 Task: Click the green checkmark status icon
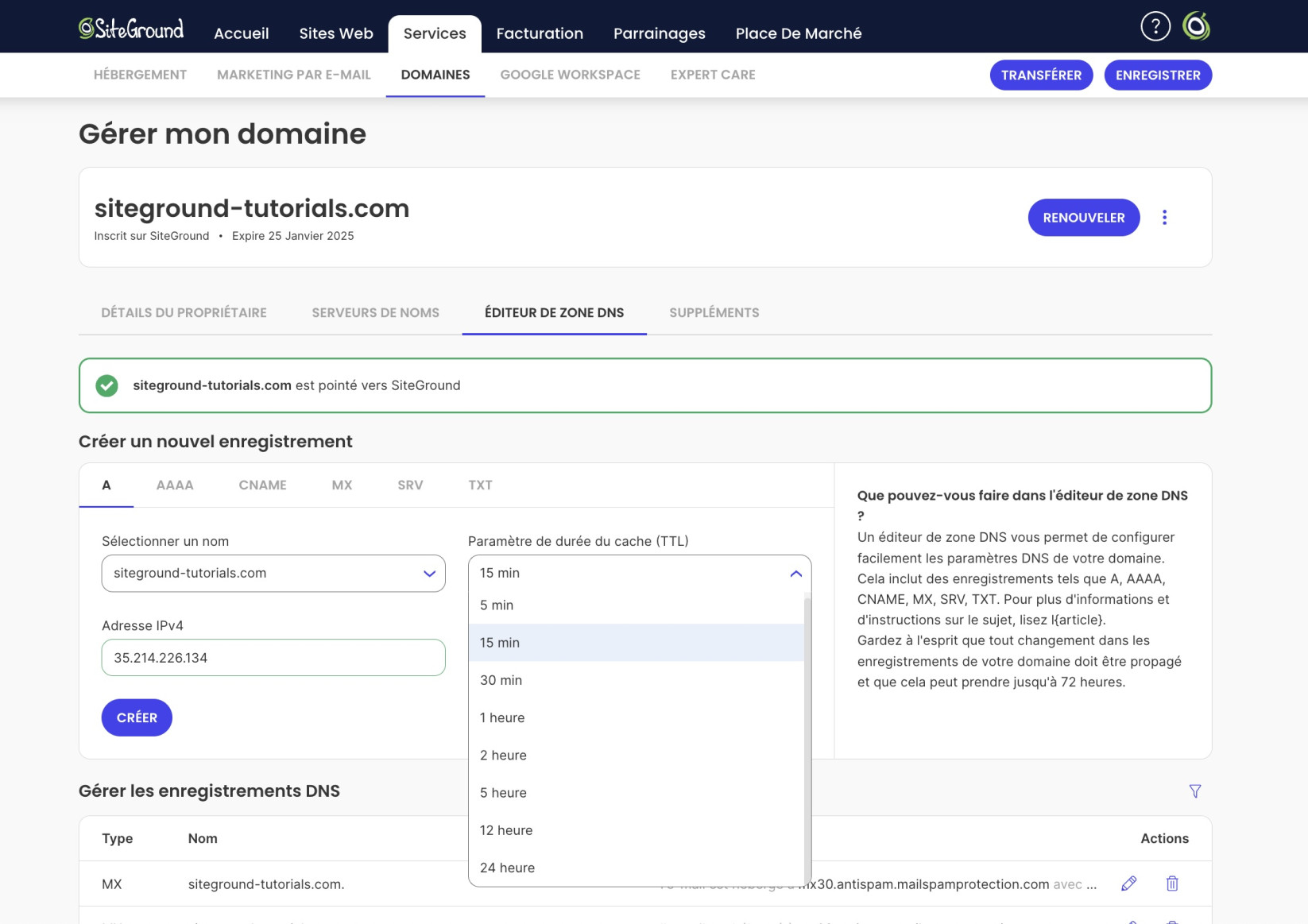tap(106, 385)
